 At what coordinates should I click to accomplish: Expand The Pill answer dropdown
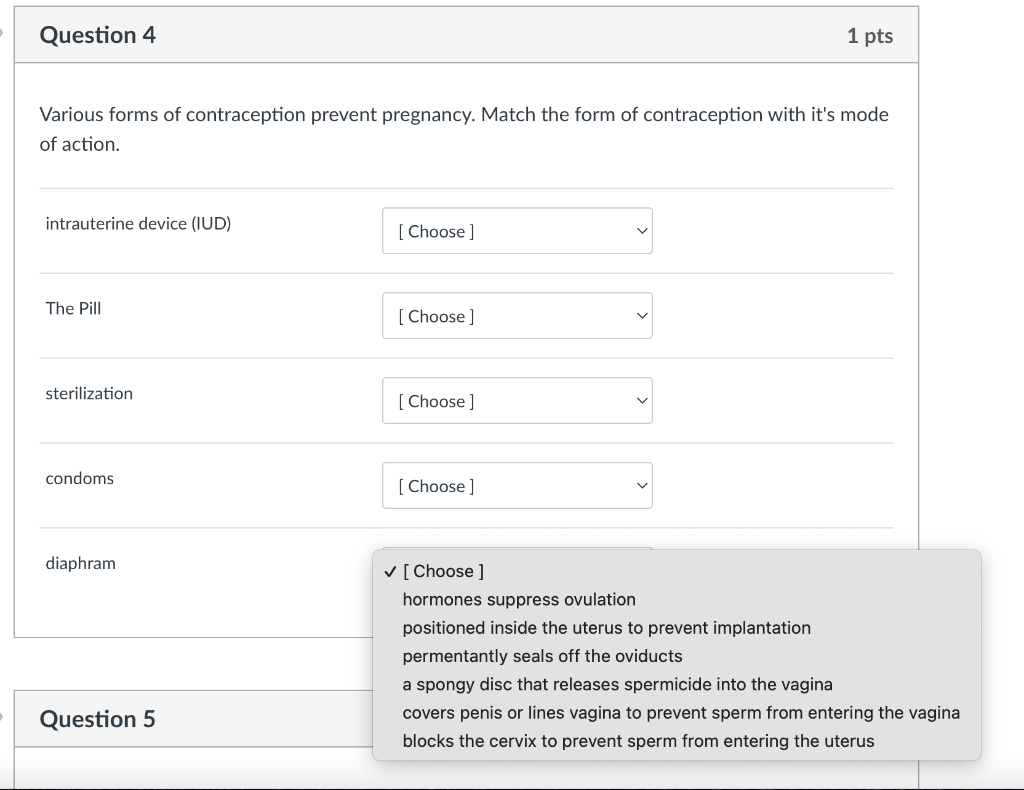(x=517, y=316)
